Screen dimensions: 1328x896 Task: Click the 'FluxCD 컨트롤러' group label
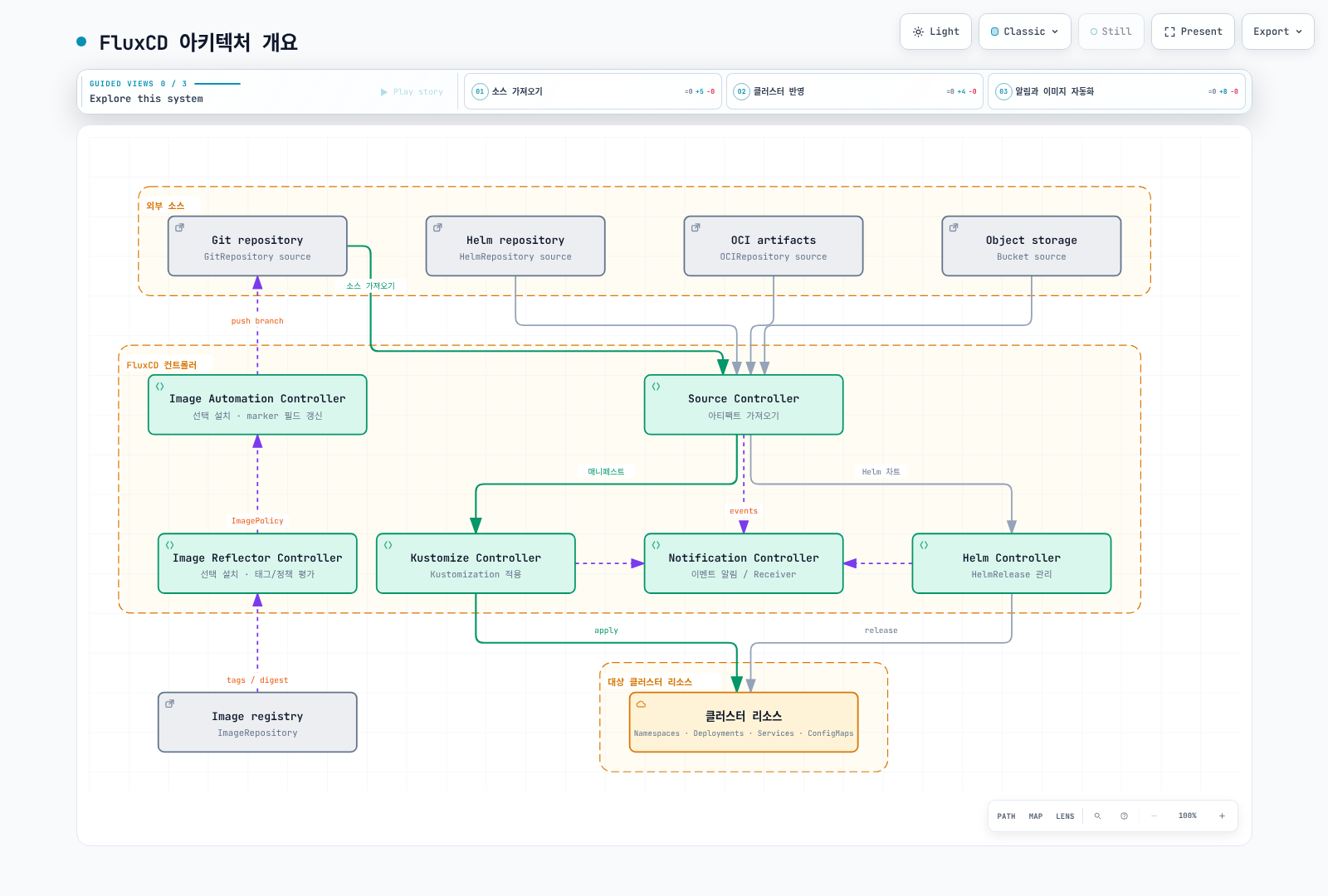[162, 365]
